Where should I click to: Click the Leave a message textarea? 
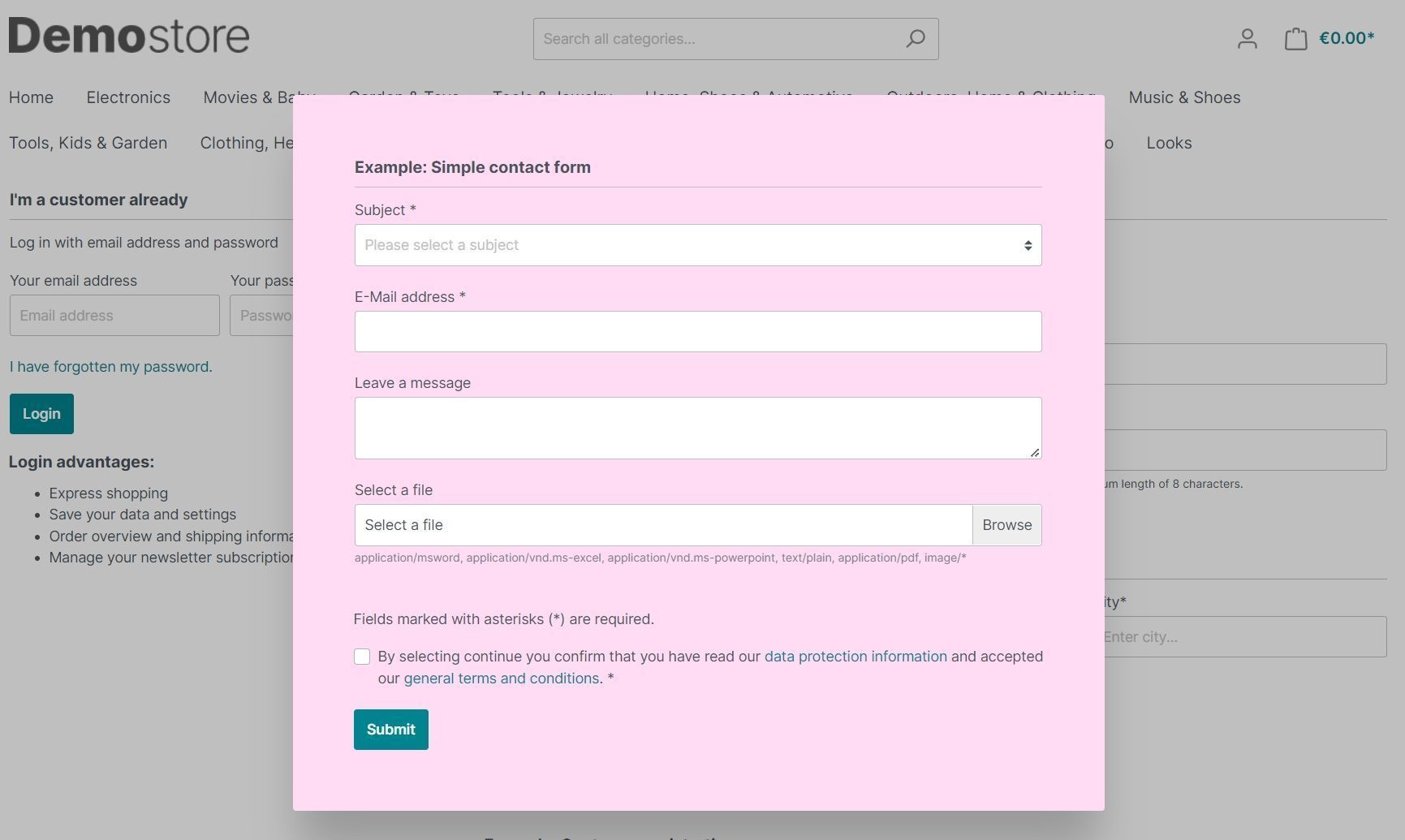pos(697,428)
